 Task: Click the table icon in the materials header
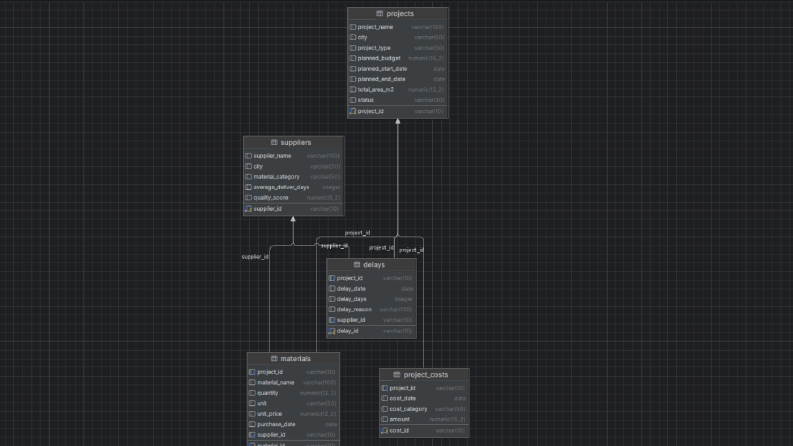[x=274, y=359]
